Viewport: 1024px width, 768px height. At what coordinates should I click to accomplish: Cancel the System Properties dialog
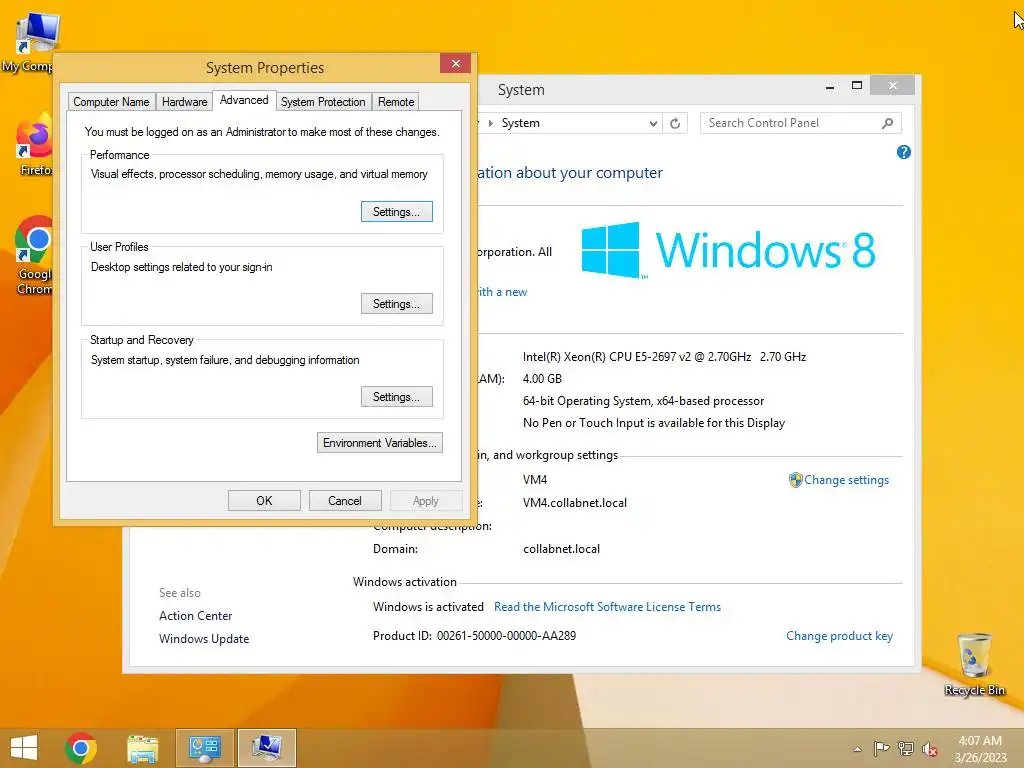pyautogui.click(x=345, y=501)
